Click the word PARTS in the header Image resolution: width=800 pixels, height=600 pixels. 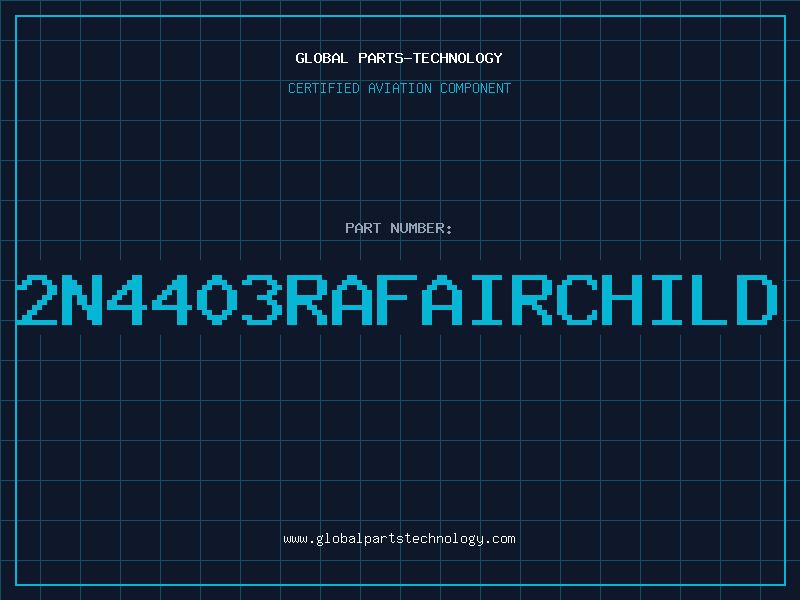click(382, 58)
